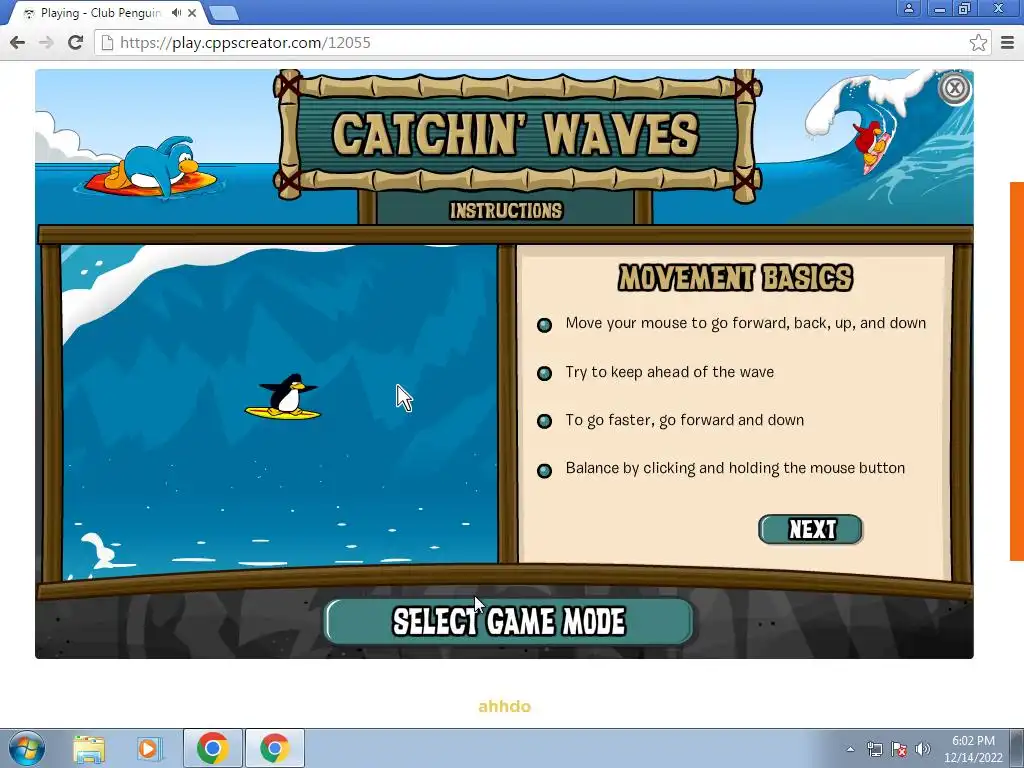The image size is (1024, 768).
Task: Click the "Balance by clicking and holding" instruction
Action: (x=735, y=468)
